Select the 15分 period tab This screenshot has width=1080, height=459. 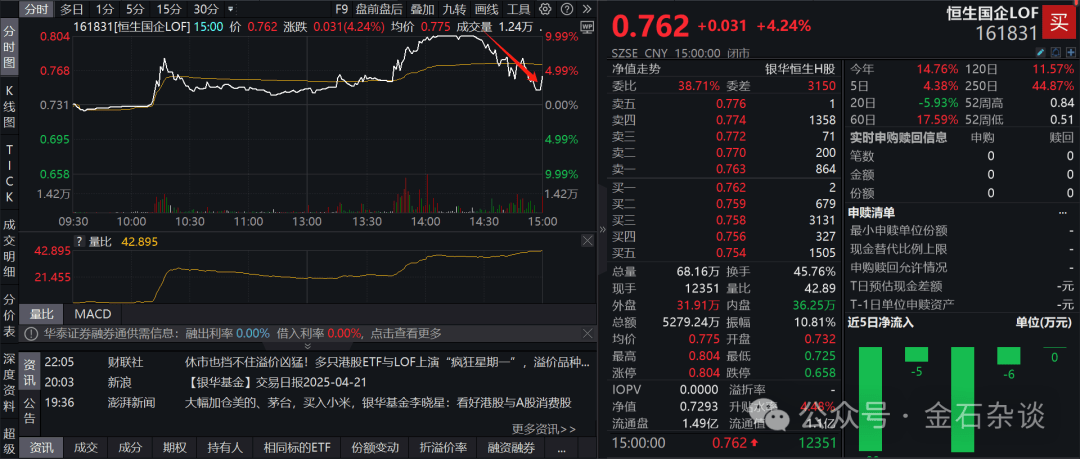(x=169, y=9)
